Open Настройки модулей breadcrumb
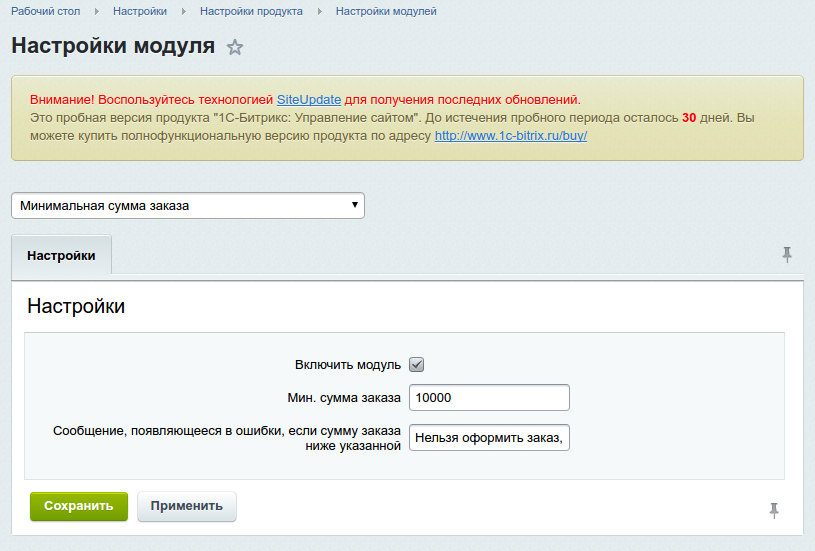 [x=386, y=11]
